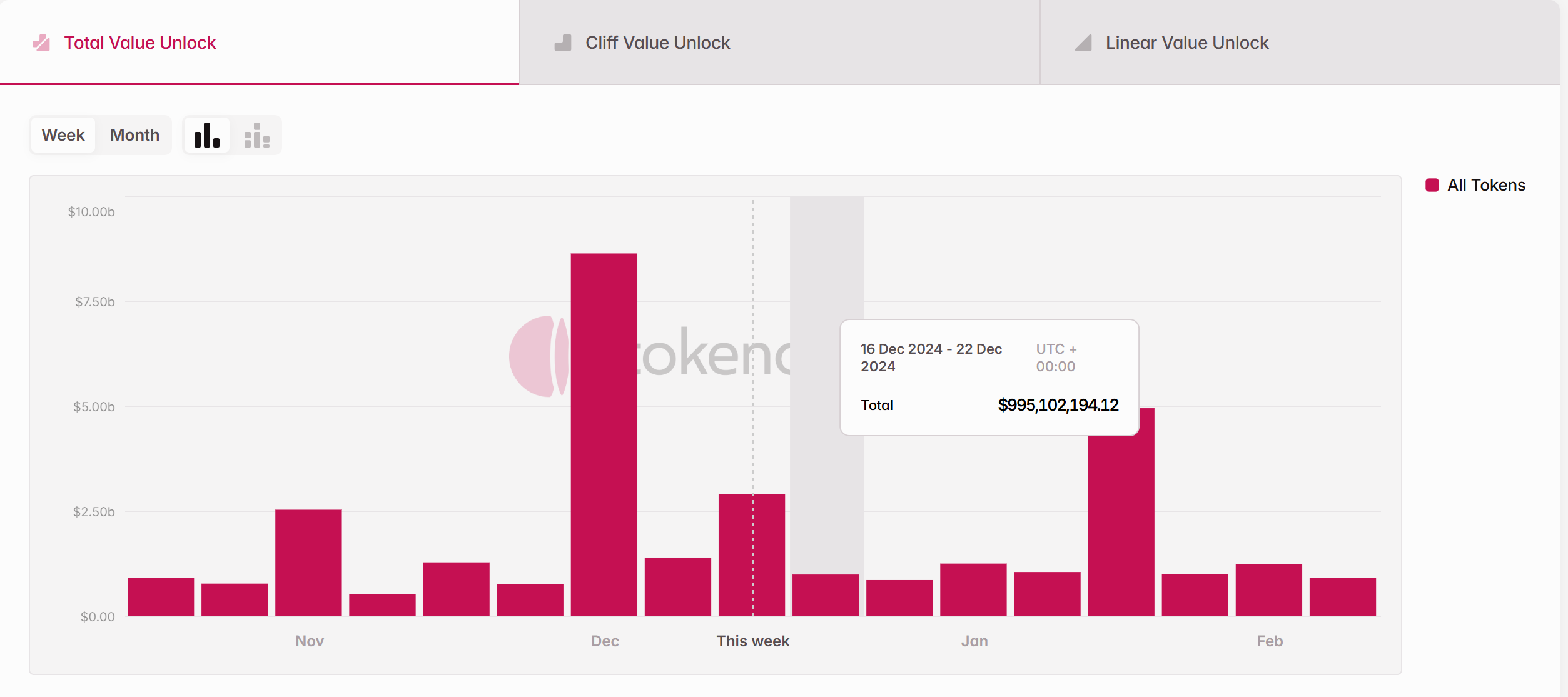
Task: Click the Total Value Unlock tab icon
Action: pyautogui.click(x=41, y=43)
